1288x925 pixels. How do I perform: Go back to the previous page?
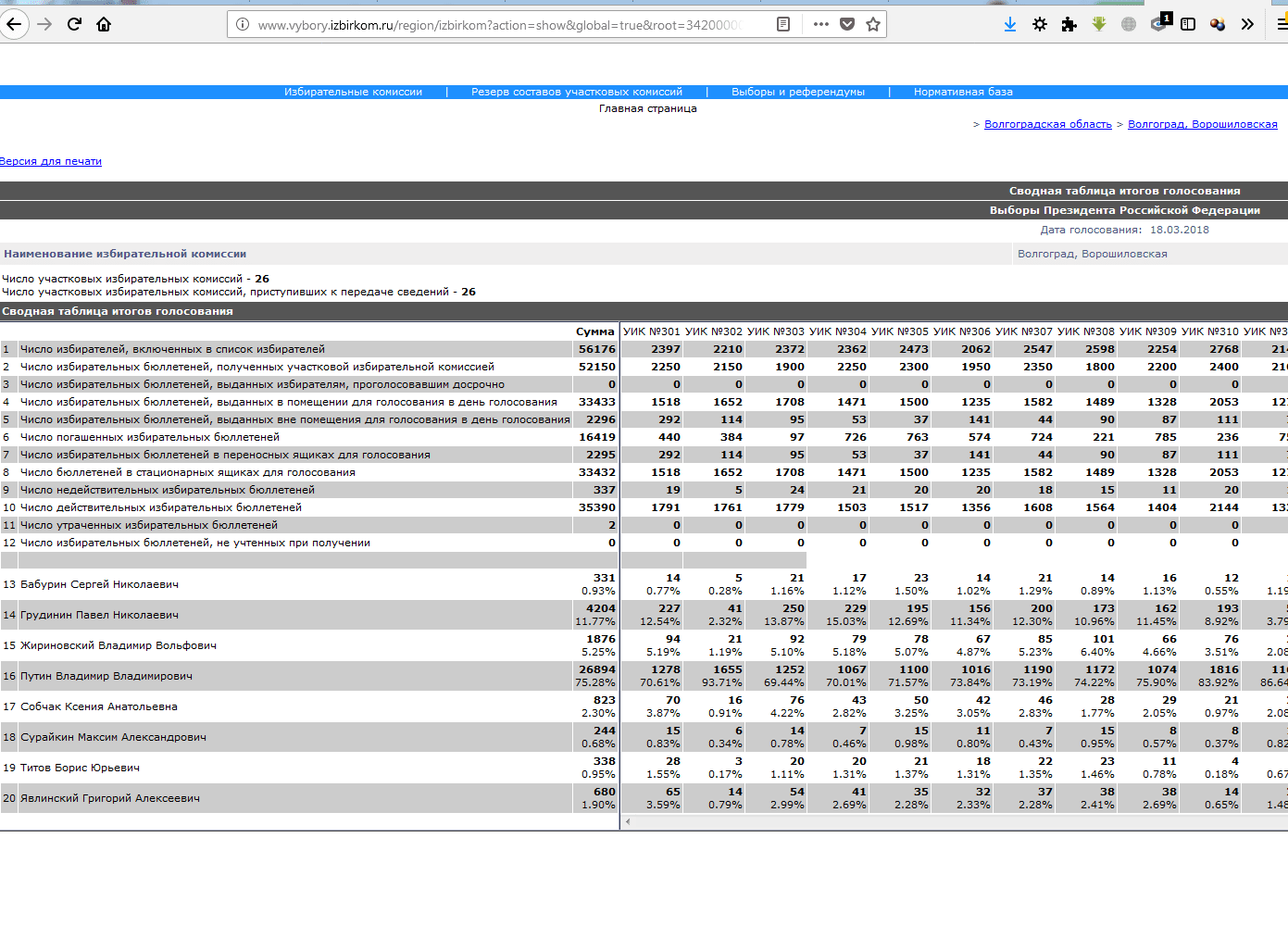click(x=14, y=24)
